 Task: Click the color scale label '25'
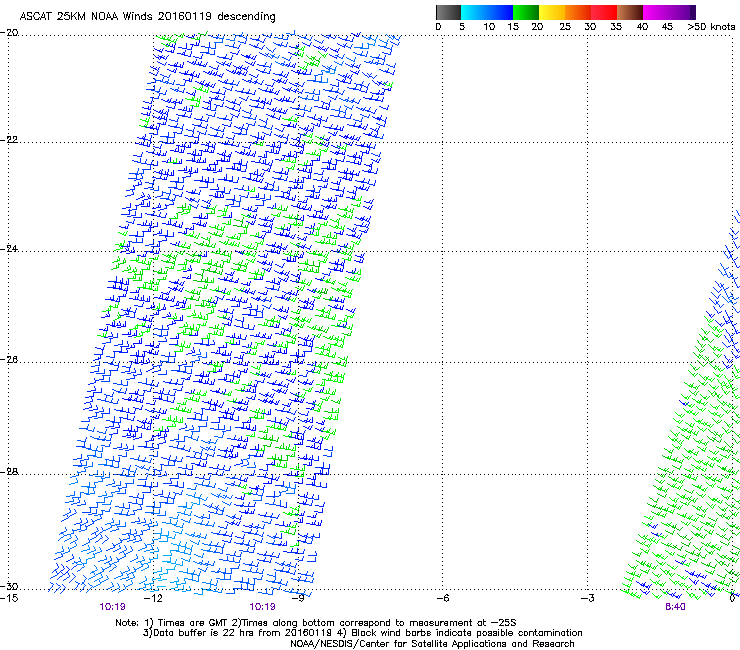(x=565, y=27)
